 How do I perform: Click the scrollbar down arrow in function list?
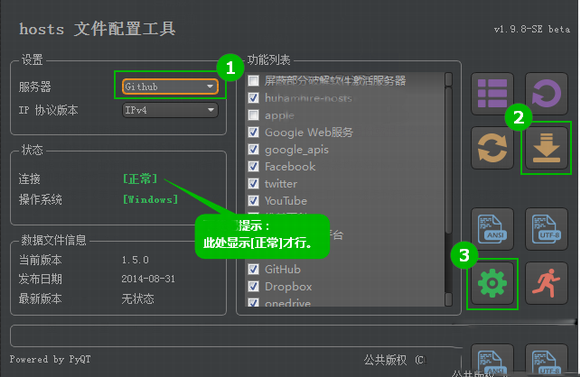448,299
